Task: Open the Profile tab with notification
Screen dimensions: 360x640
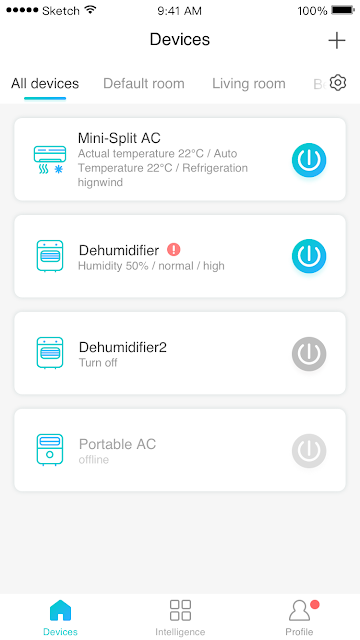Action: pyautogui.click(x=300, y=617)
